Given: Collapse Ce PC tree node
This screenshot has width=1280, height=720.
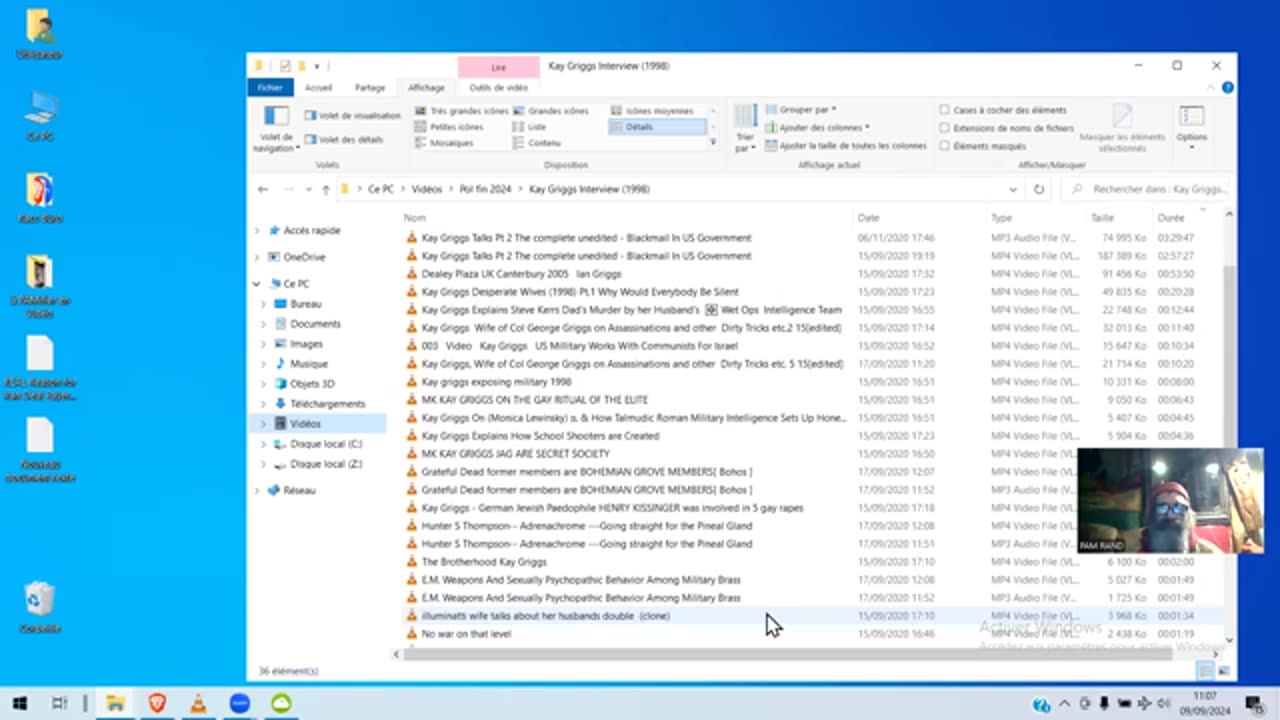Looking at the screenshot, I should pyautogui.click(x=257, y=284).
